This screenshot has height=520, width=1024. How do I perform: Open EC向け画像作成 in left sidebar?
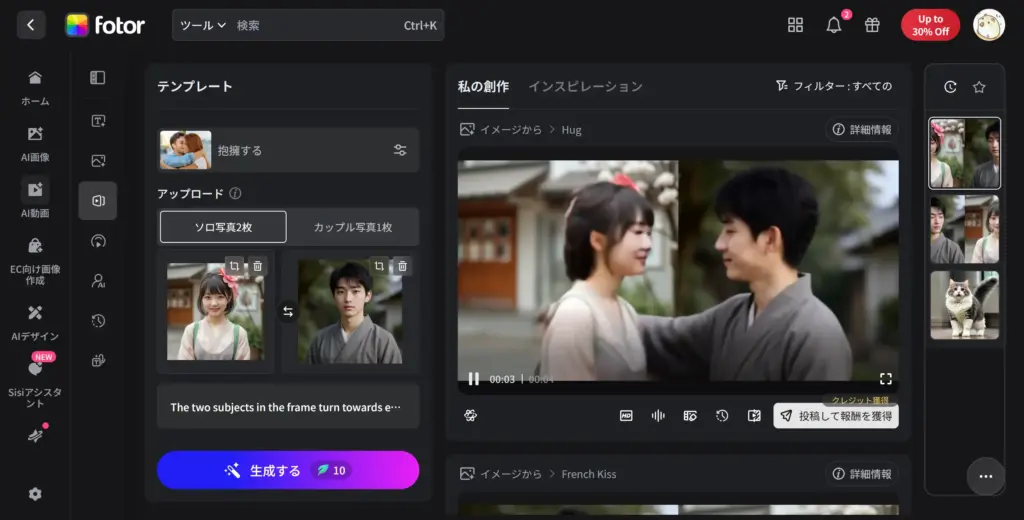(35, 261)
